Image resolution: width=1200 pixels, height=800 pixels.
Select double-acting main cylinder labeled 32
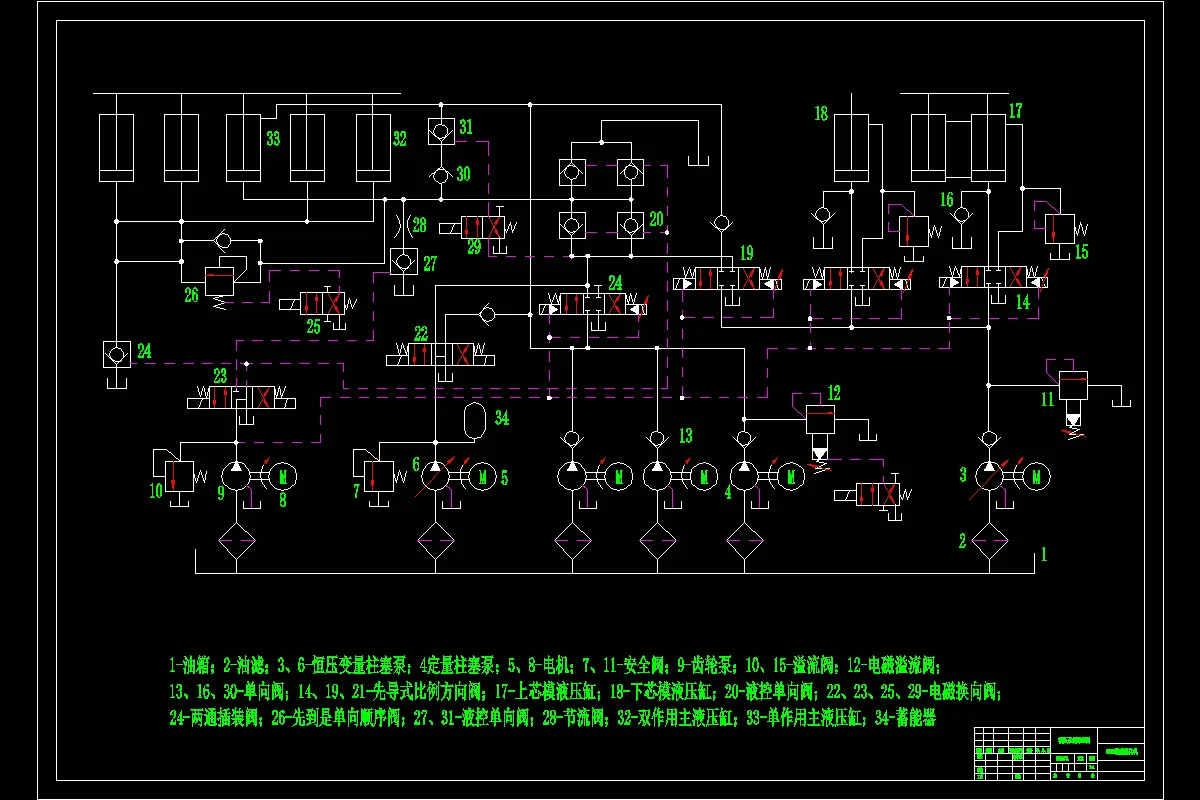click(374, 148)
